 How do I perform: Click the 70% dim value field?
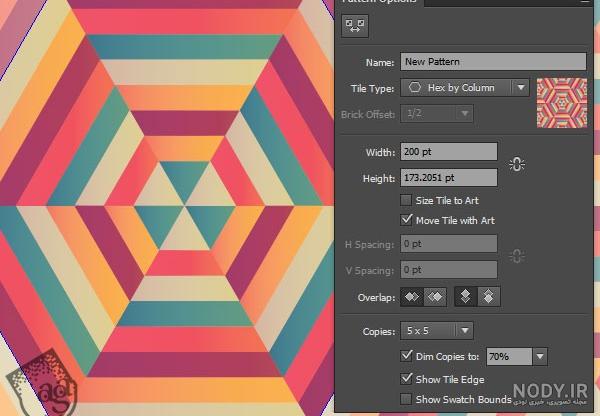[509, 357]
